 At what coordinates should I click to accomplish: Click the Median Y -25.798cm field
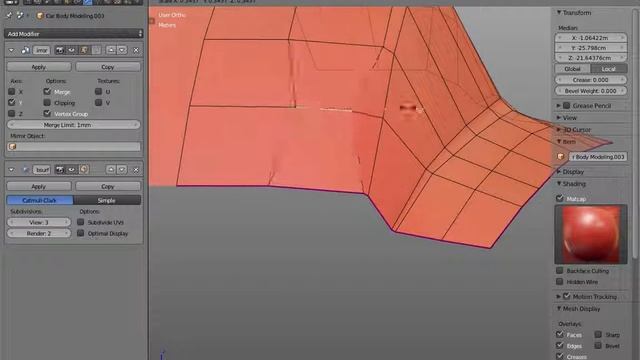[x=591, y=48]
